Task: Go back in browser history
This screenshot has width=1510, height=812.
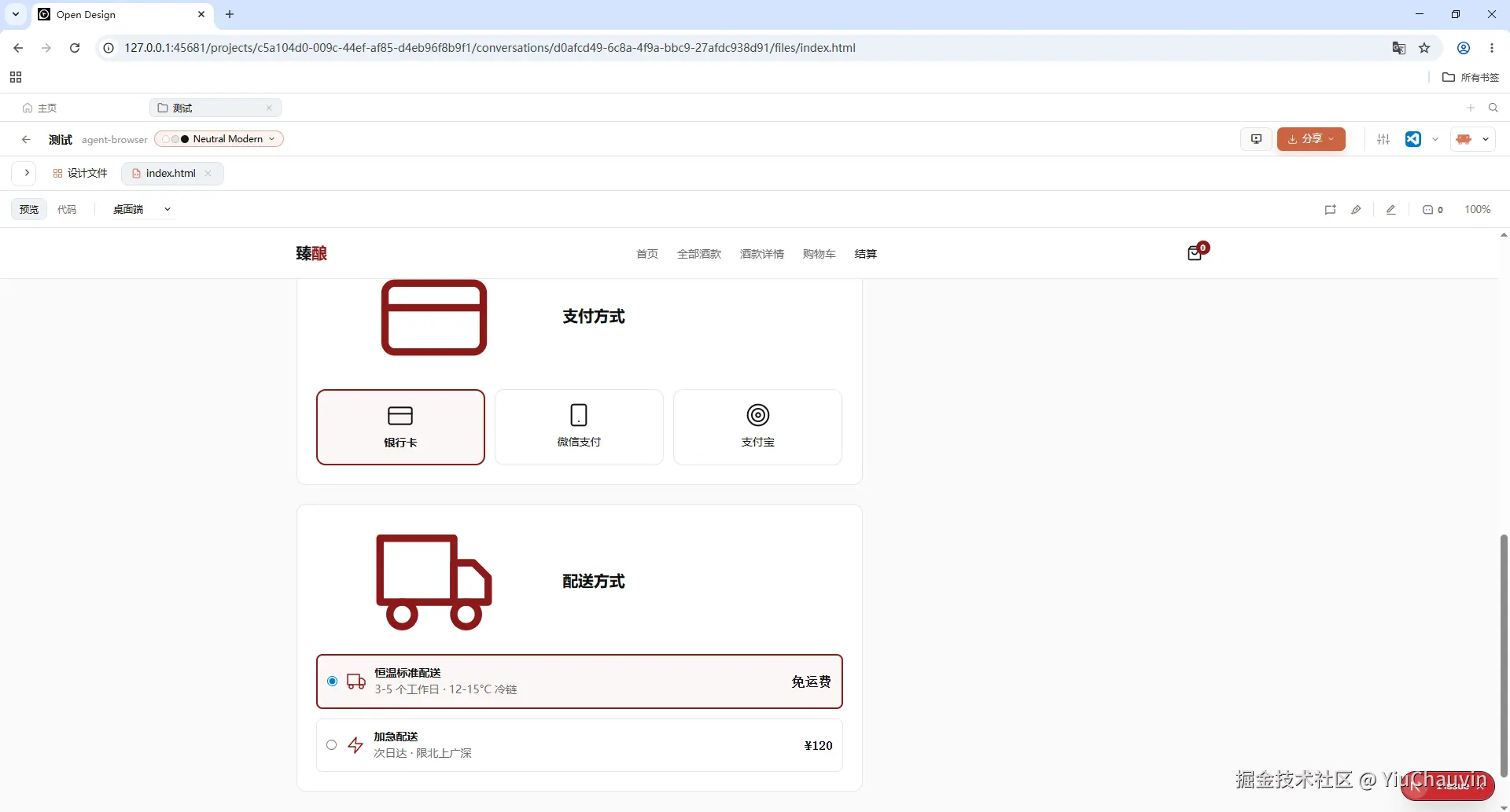Action: click(x=18, y=48)
